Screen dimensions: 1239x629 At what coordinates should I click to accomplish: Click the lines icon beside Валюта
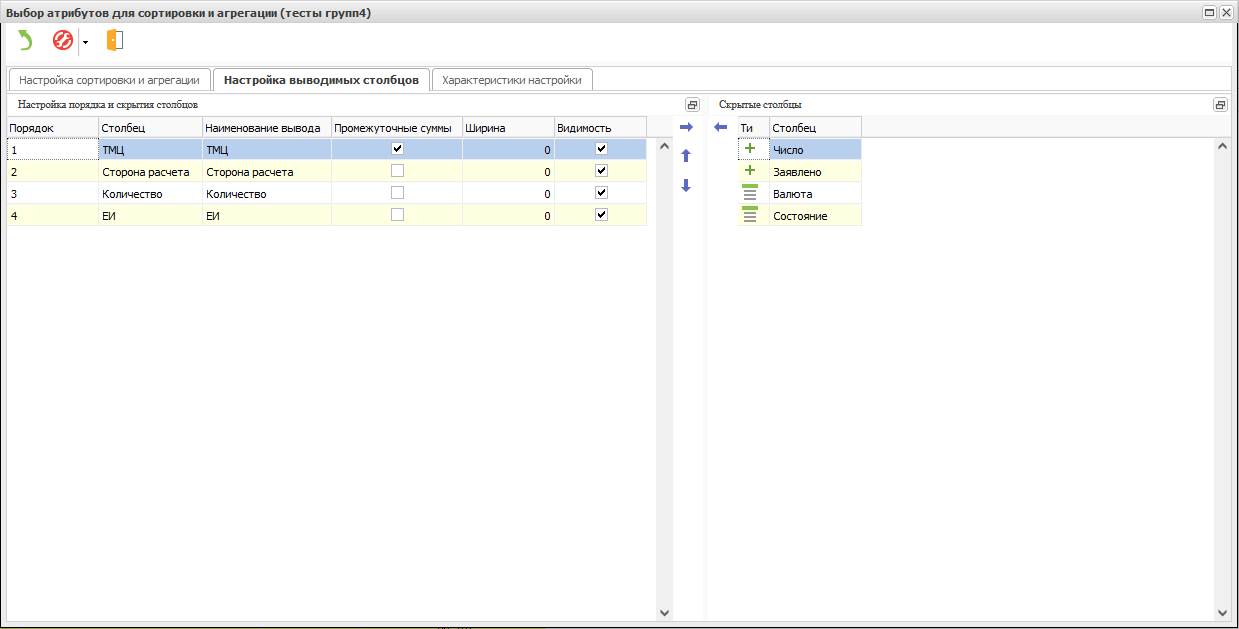point(750,193)
